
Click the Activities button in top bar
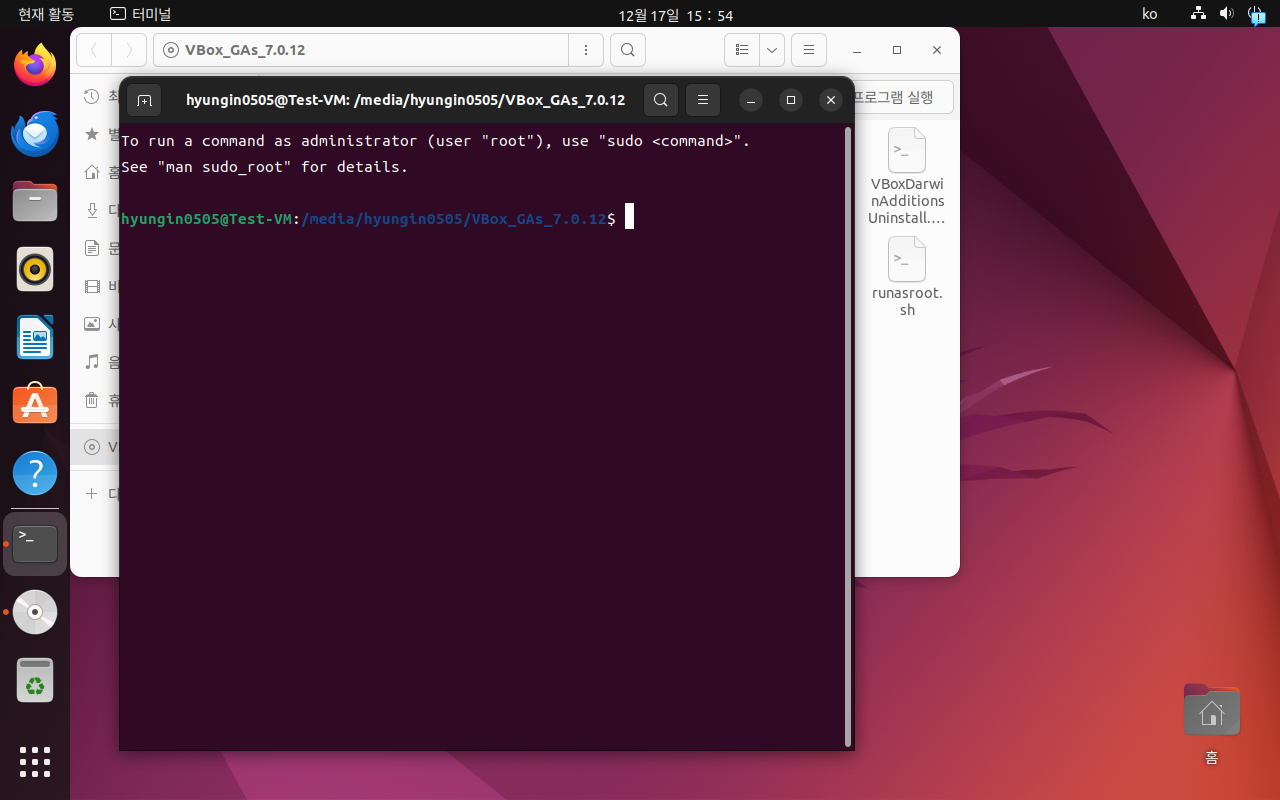coord(45,14)
